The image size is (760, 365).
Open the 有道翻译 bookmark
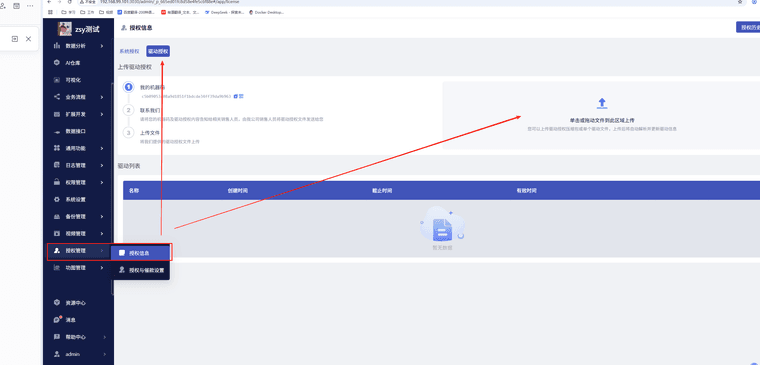(180, 12)
